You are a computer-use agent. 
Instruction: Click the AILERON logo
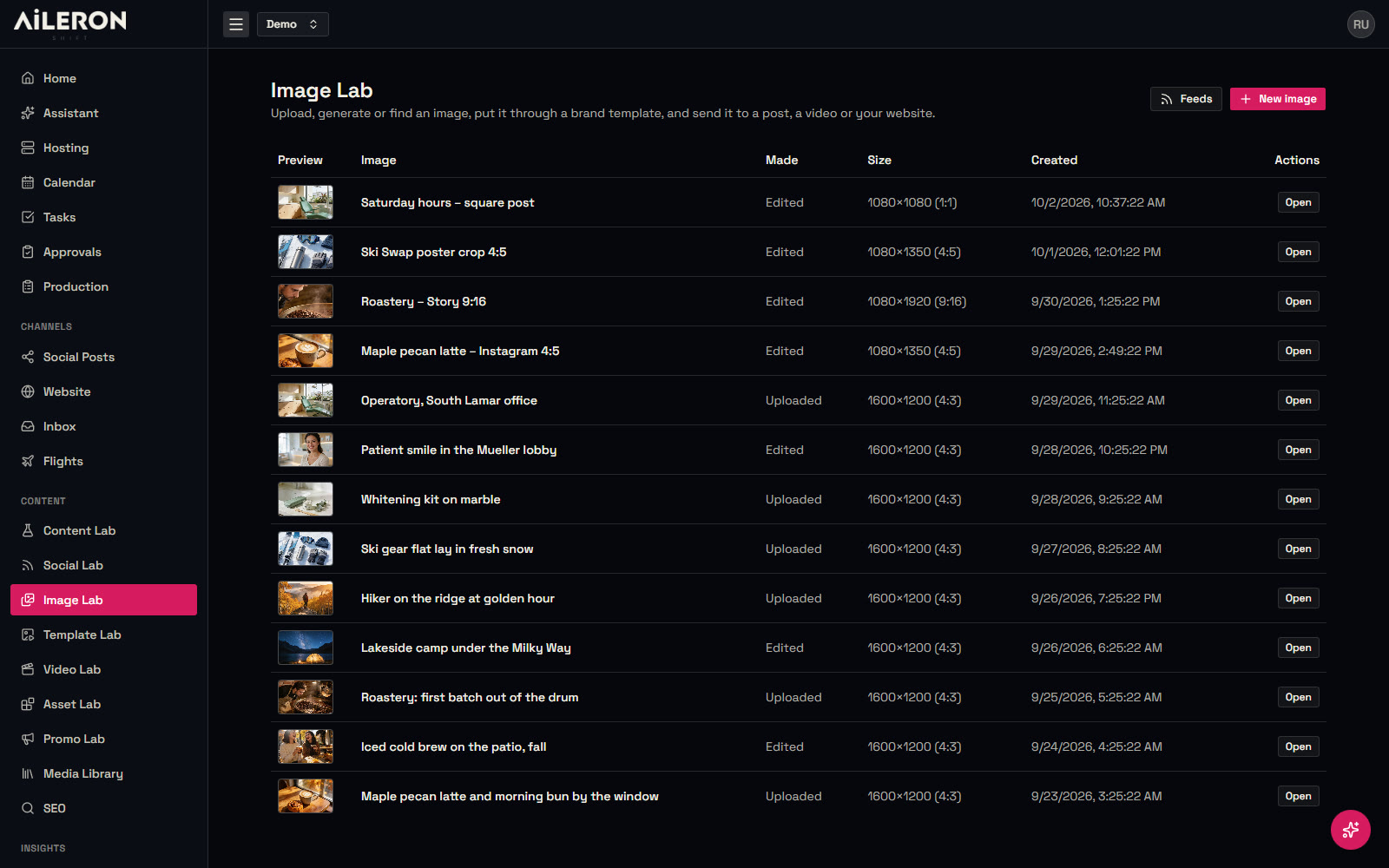coord(70,23)
